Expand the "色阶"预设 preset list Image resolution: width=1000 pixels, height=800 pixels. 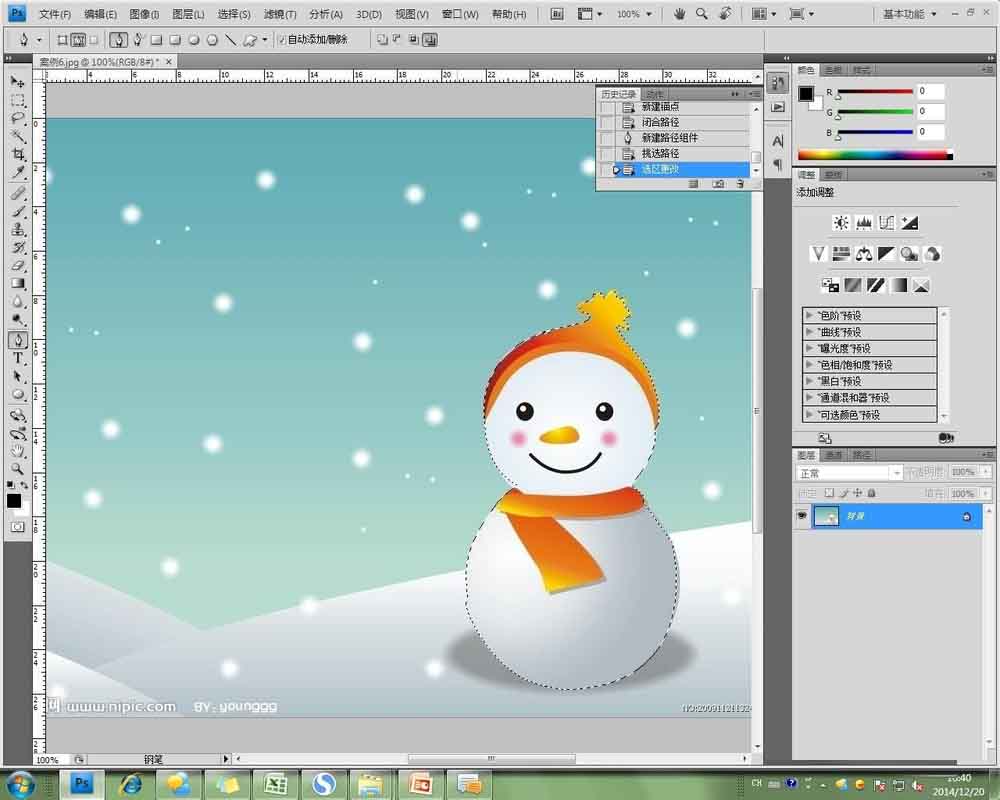tap(808, 316)
